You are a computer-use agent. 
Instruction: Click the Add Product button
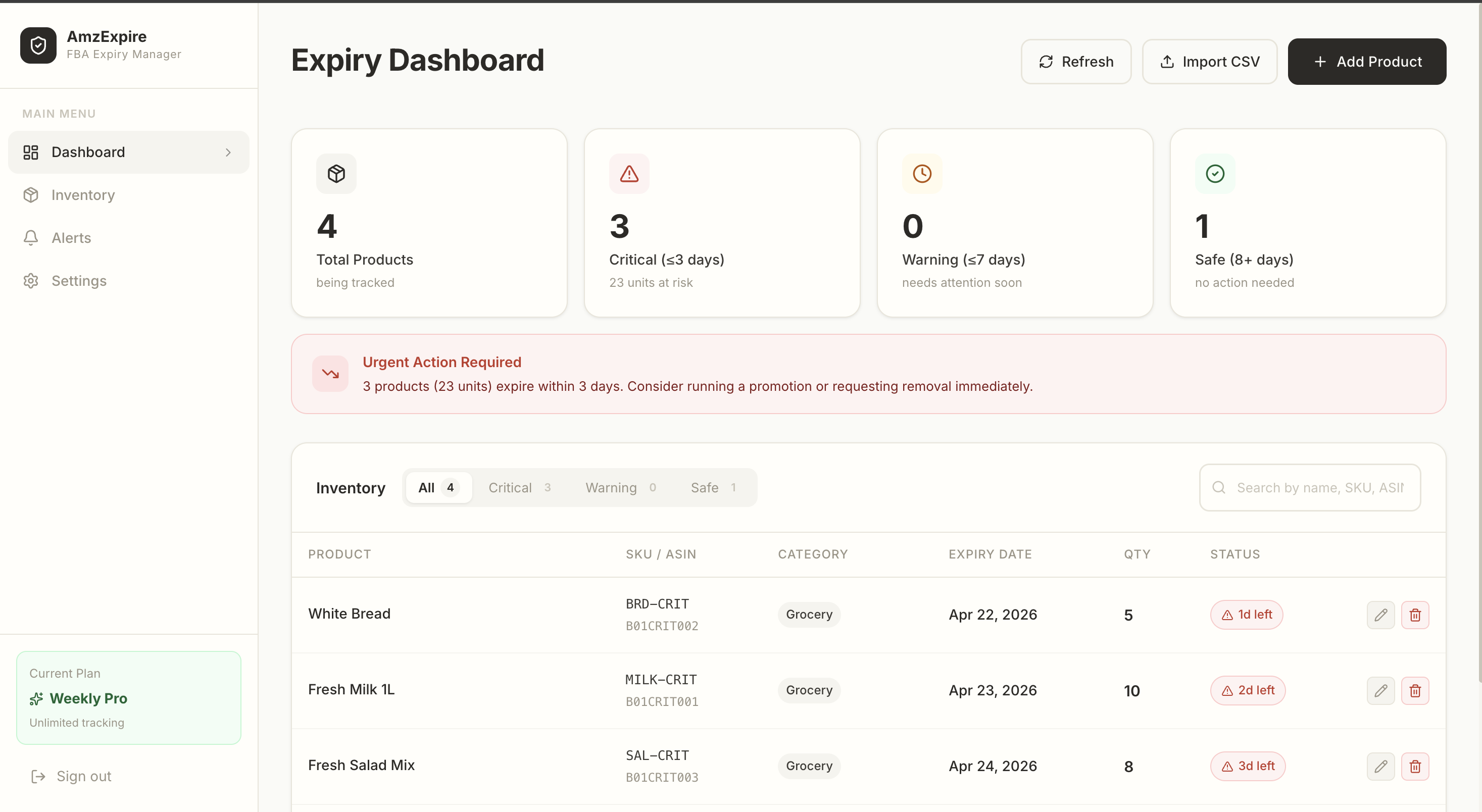pos(1367,62)
